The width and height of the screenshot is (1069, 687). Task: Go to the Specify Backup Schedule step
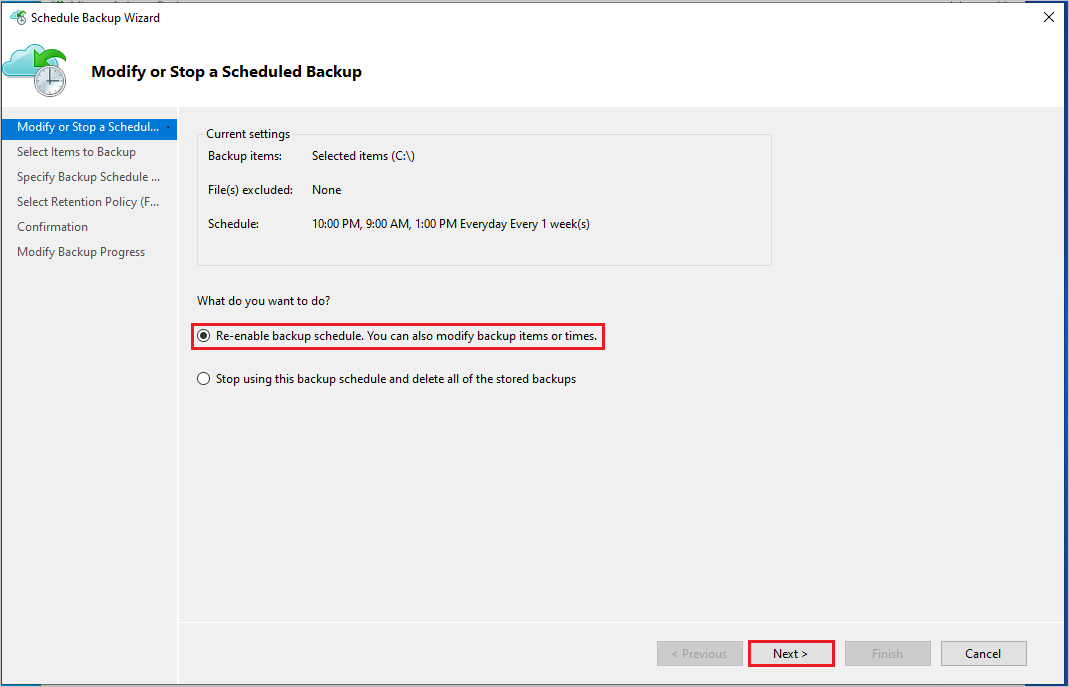tap(88, 176)
